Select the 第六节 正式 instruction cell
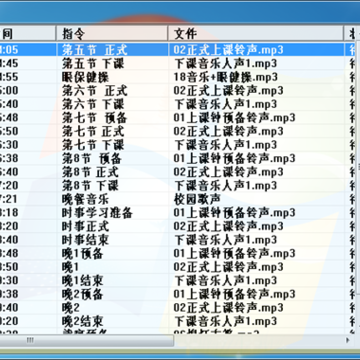Screen dimensions: 360x360 tap(95, 91)
